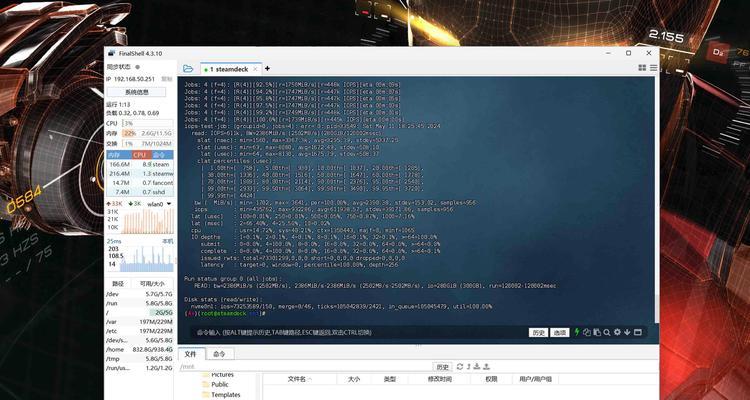Toggle fullscreen terminal window icon

point(637,332)
